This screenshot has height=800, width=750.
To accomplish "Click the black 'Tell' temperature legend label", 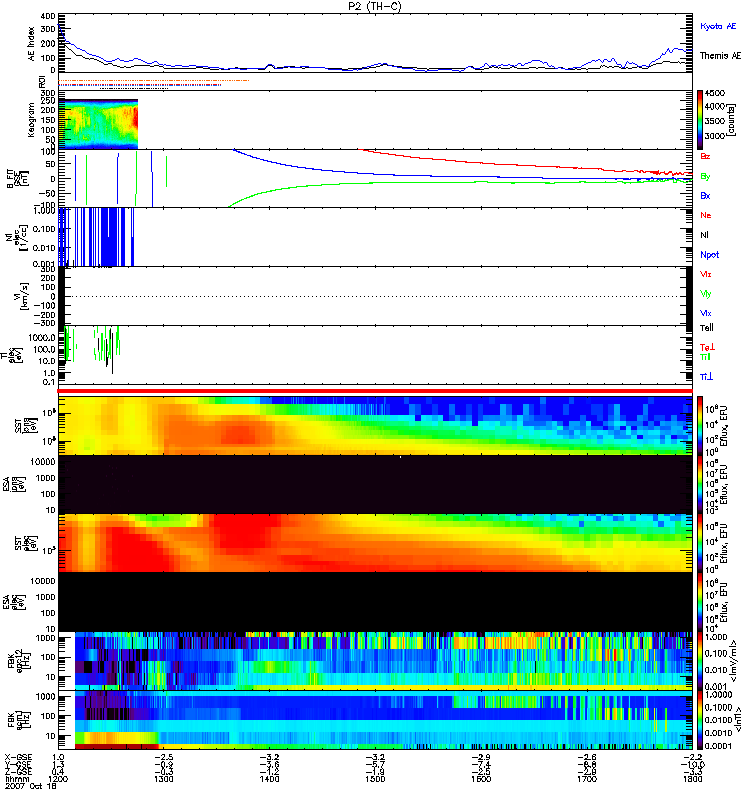I will coord(707,328).
